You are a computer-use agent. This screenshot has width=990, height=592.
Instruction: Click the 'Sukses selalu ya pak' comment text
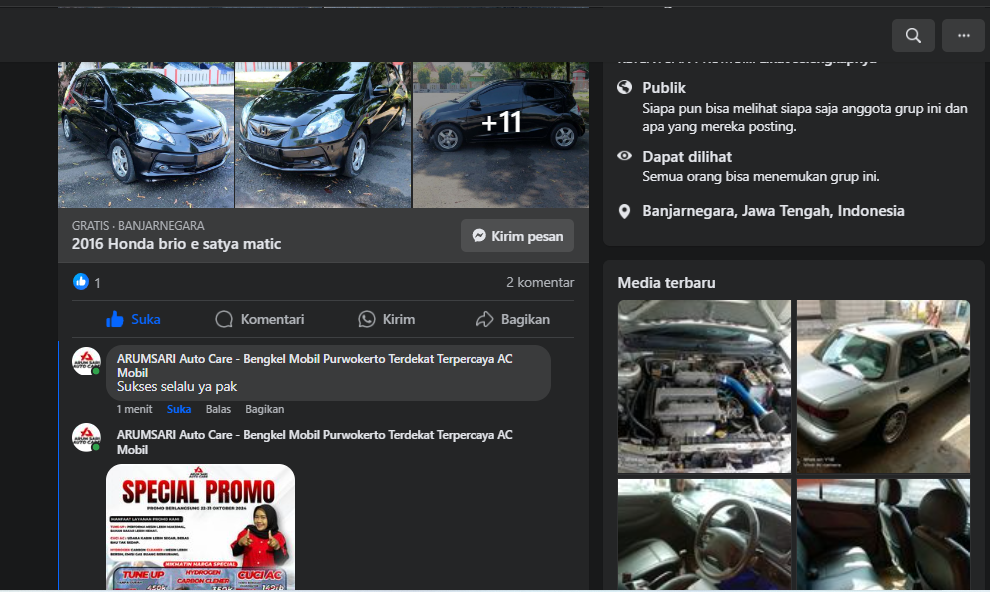(x=177, y=386)
